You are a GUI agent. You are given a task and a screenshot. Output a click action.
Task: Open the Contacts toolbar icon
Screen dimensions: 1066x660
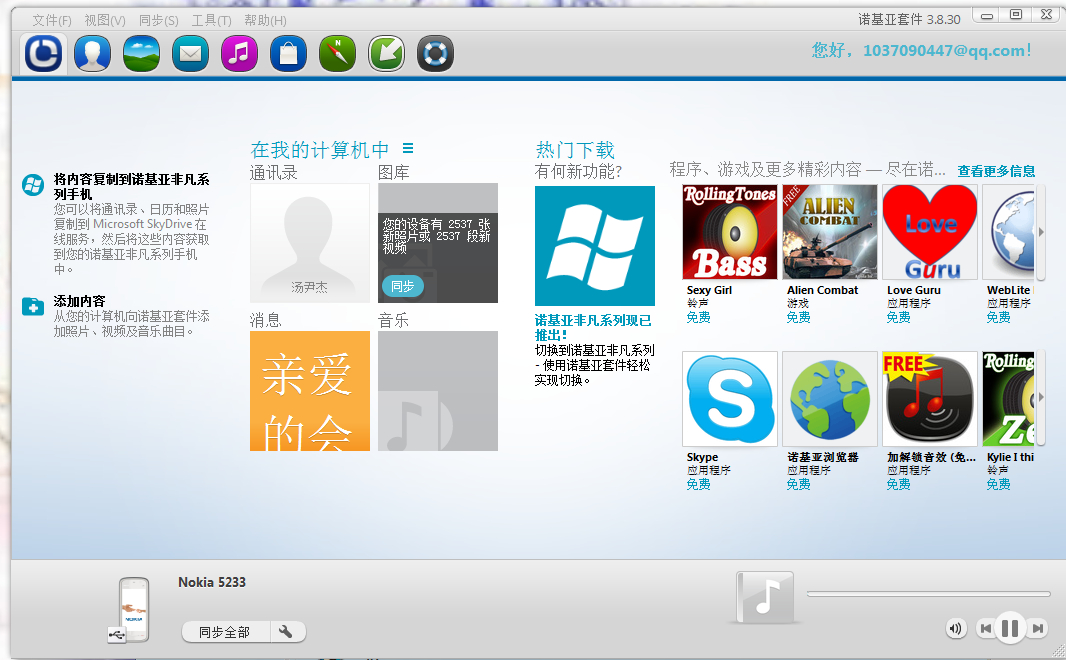tap(92, 53)
